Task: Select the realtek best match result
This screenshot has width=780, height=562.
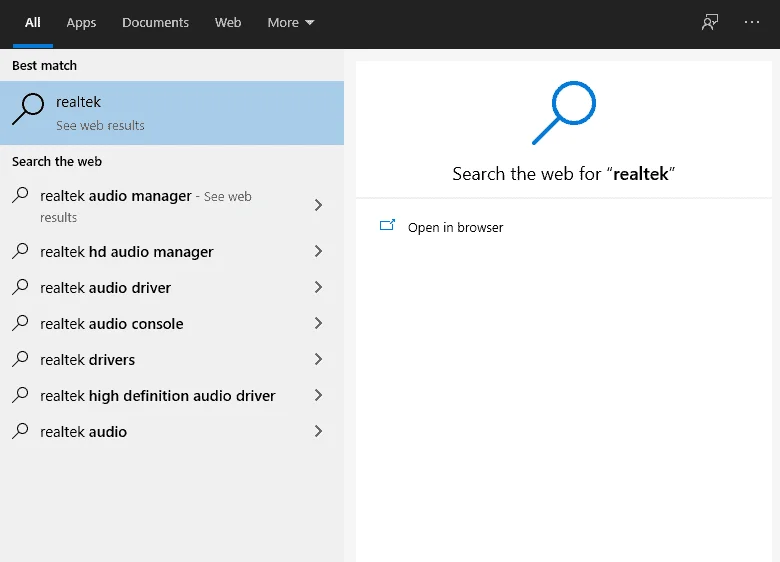Action: [x=172, y=113]
